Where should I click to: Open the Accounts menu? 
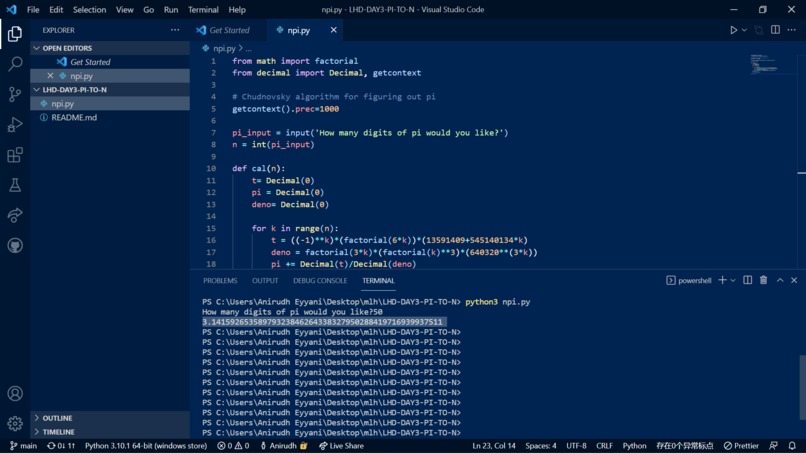(x=15, y=393)
